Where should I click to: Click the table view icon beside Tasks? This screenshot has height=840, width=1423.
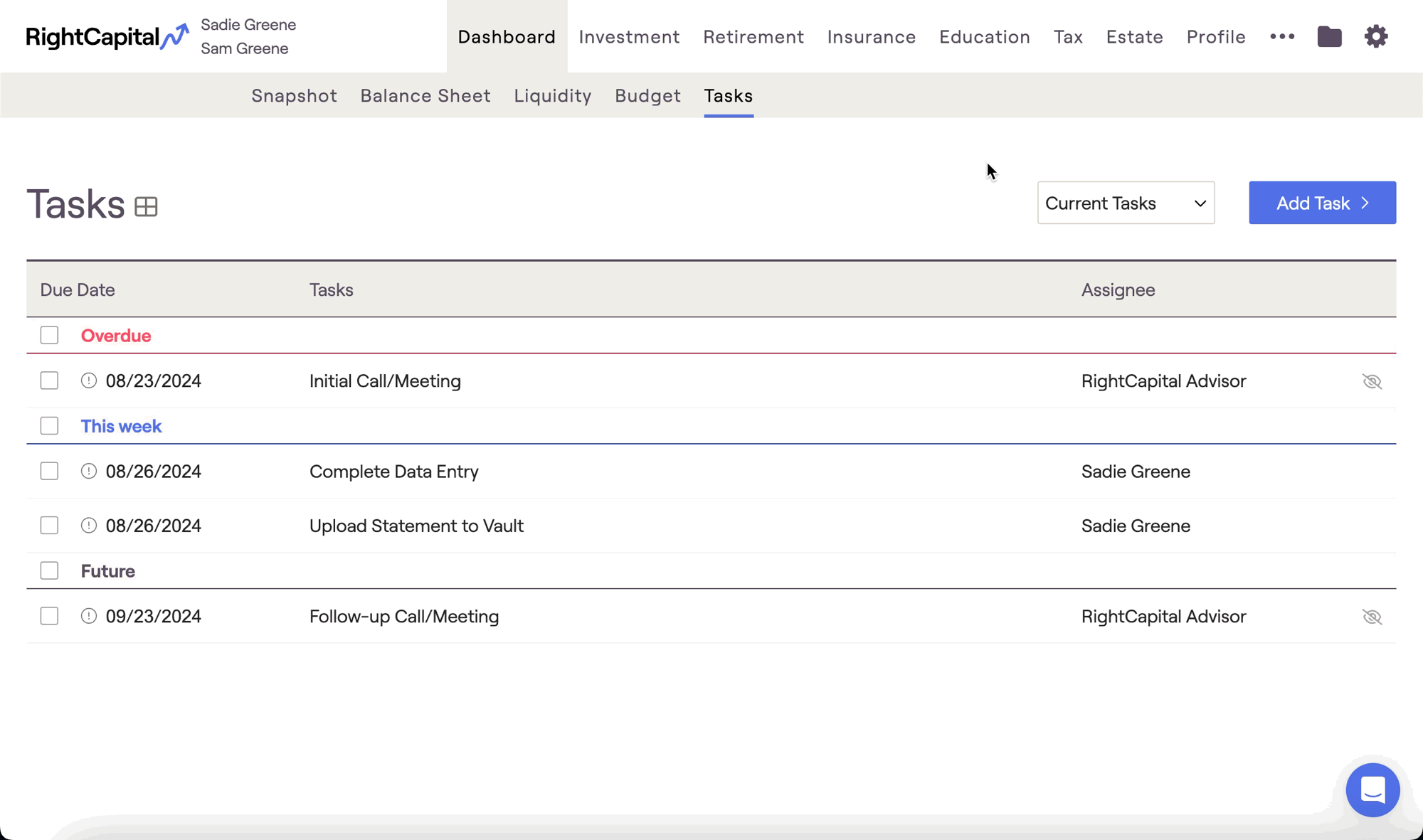[x=146, y=206]
